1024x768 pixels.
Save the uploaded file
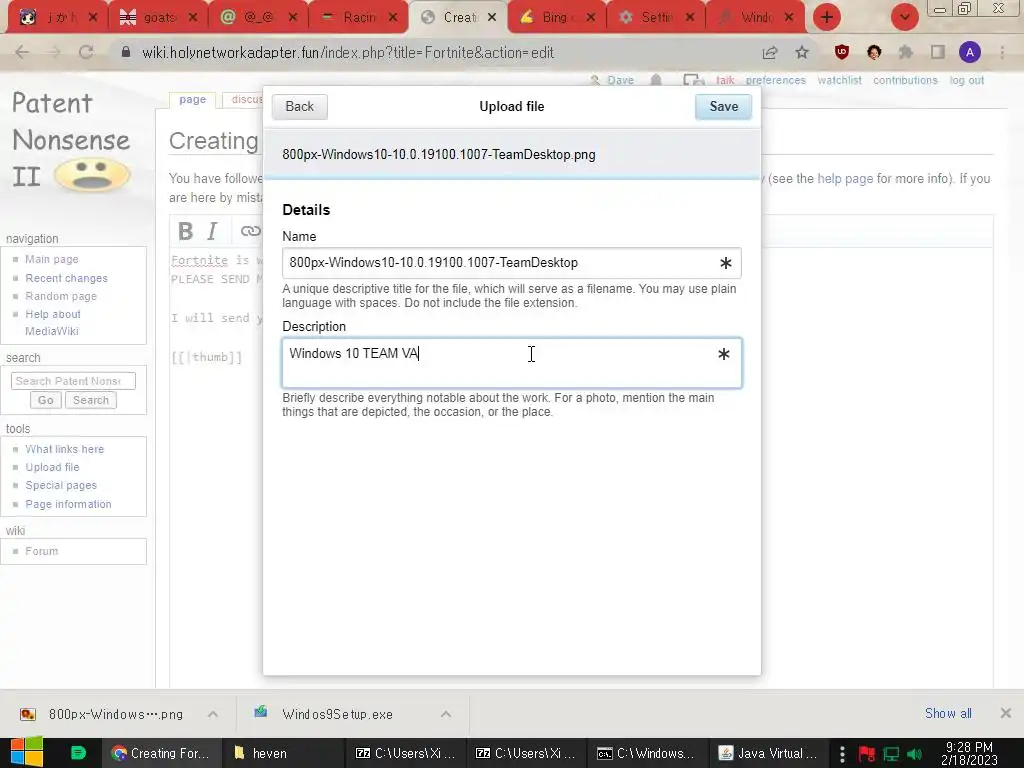click(x=724, y=106)
